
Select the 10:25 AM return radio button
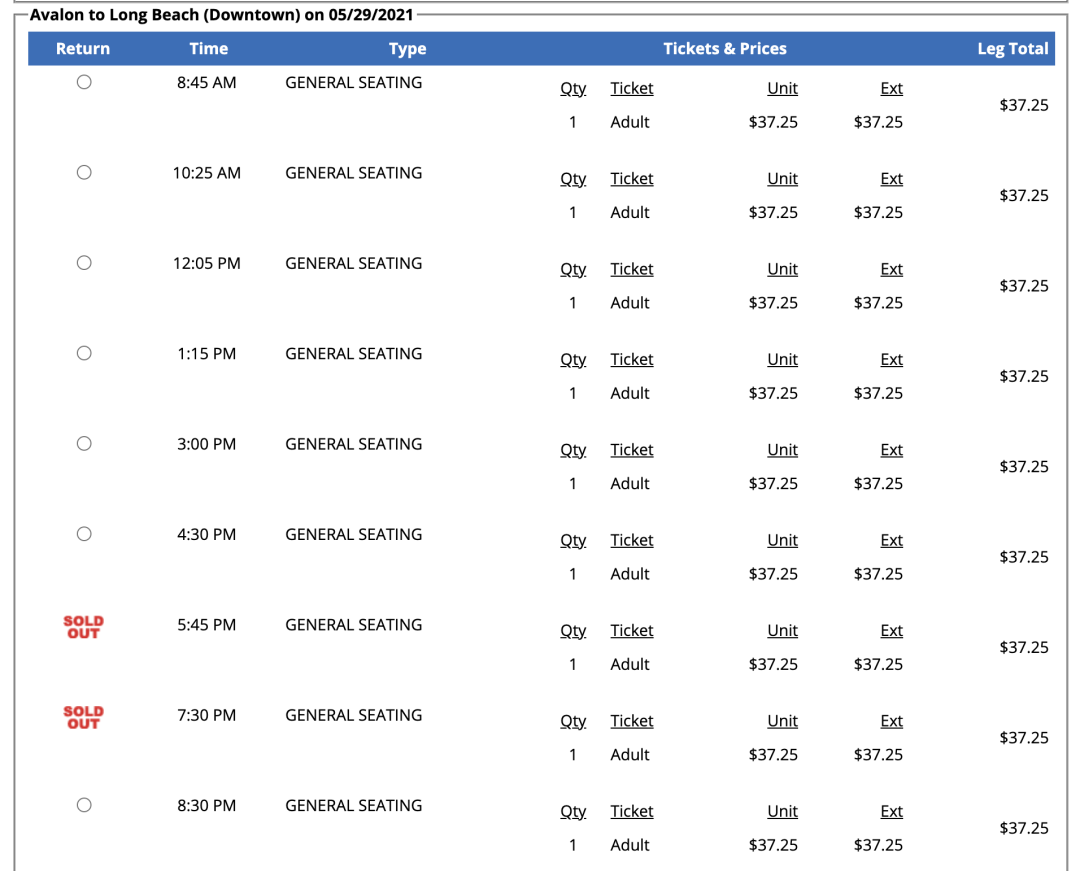pyautogui.click(x=84, y=172)
